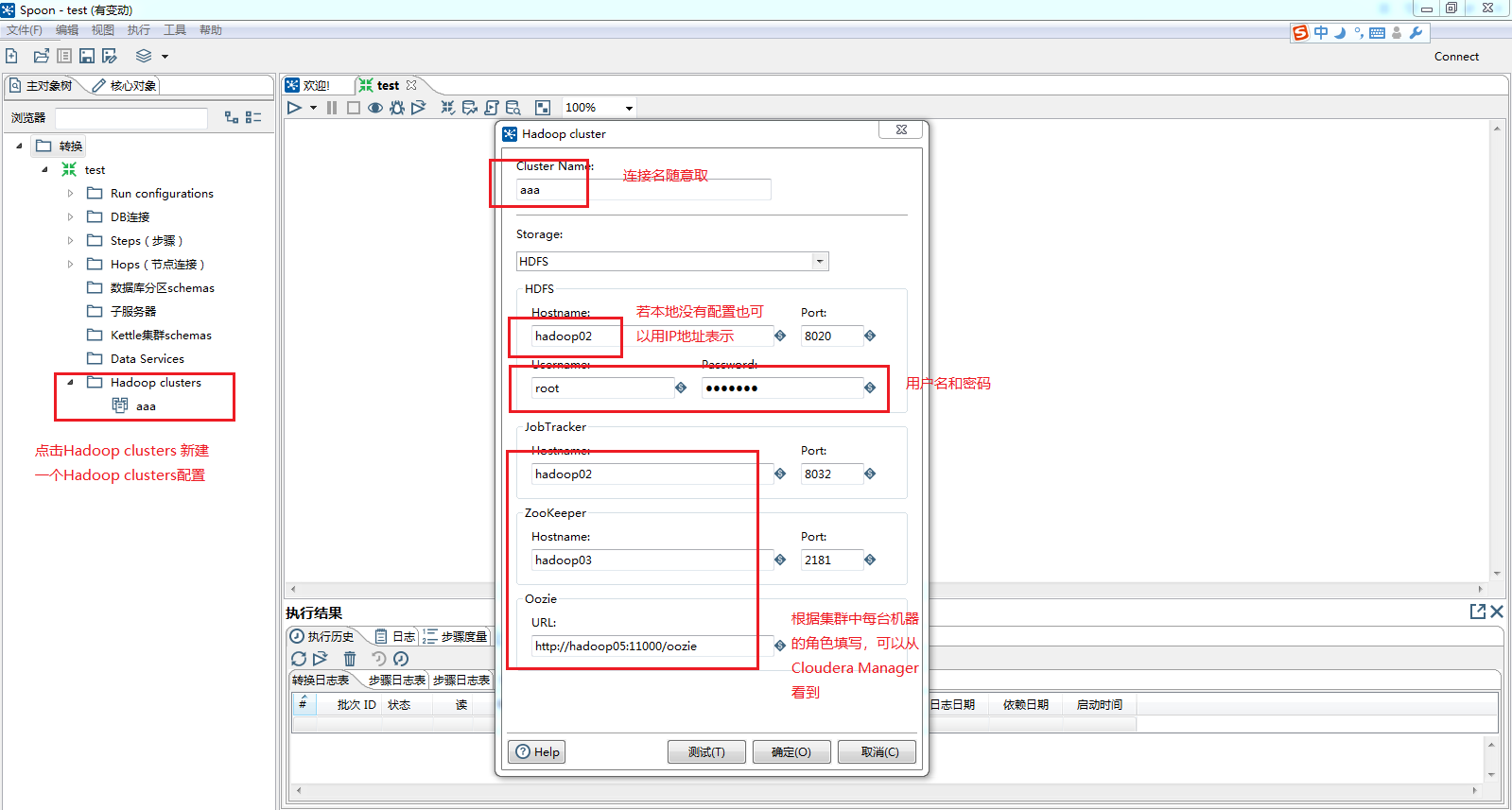Image resolution: width=1512 pixels, height=810 pixels.
Task: Click the New file icon in main toolbar
Action: click(x=11, y=56)
